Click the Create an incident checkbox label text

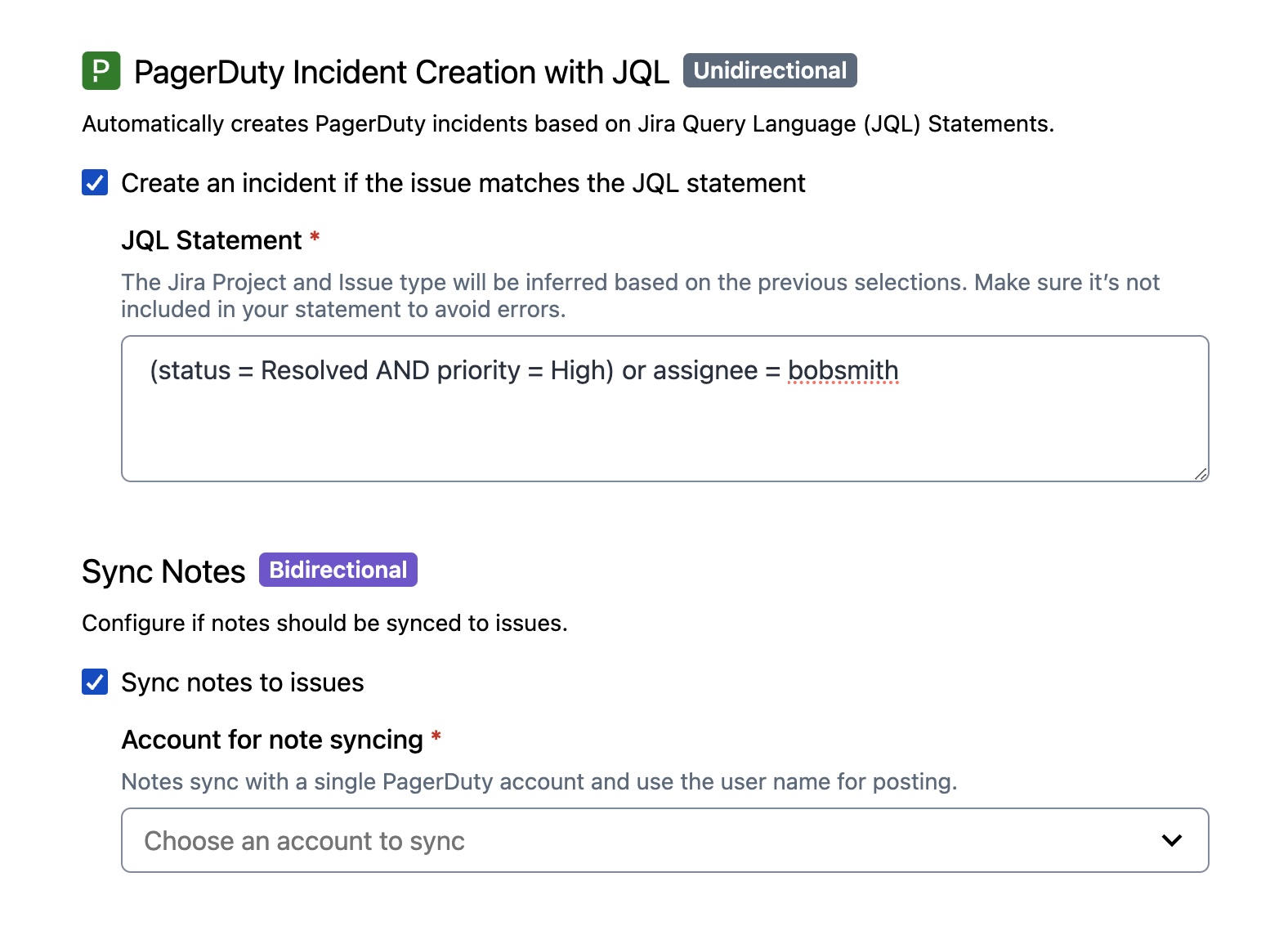[x=463, y=183]
